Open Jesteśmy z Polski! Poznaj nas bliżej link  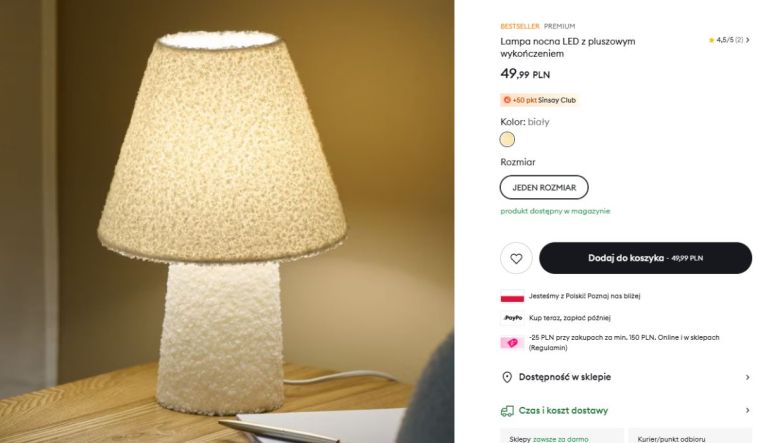point(584,296)
